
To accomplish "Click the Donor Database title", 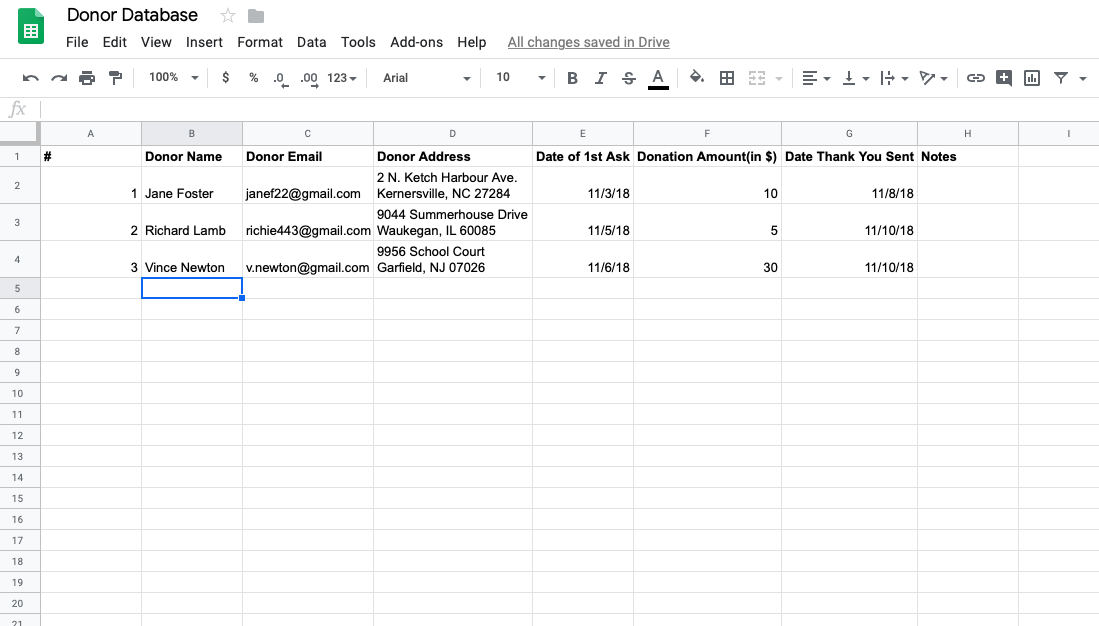I will [x=132, y=15].
